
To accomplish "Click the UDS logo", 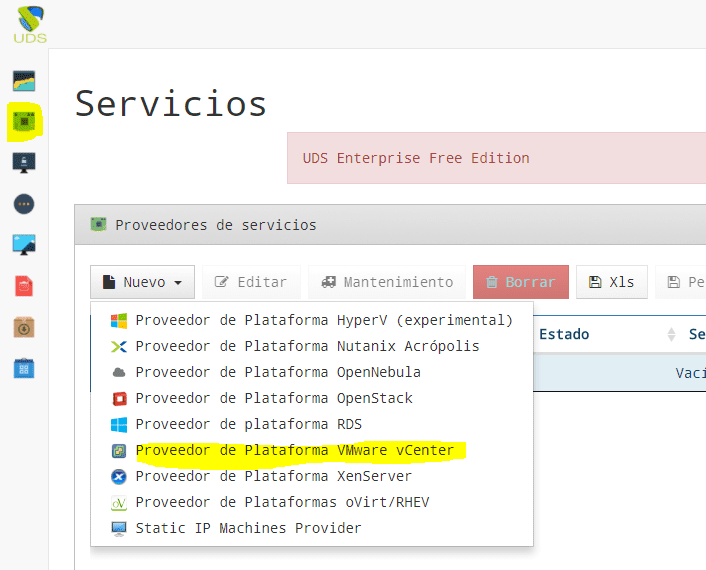I will [x=30, y=25].
